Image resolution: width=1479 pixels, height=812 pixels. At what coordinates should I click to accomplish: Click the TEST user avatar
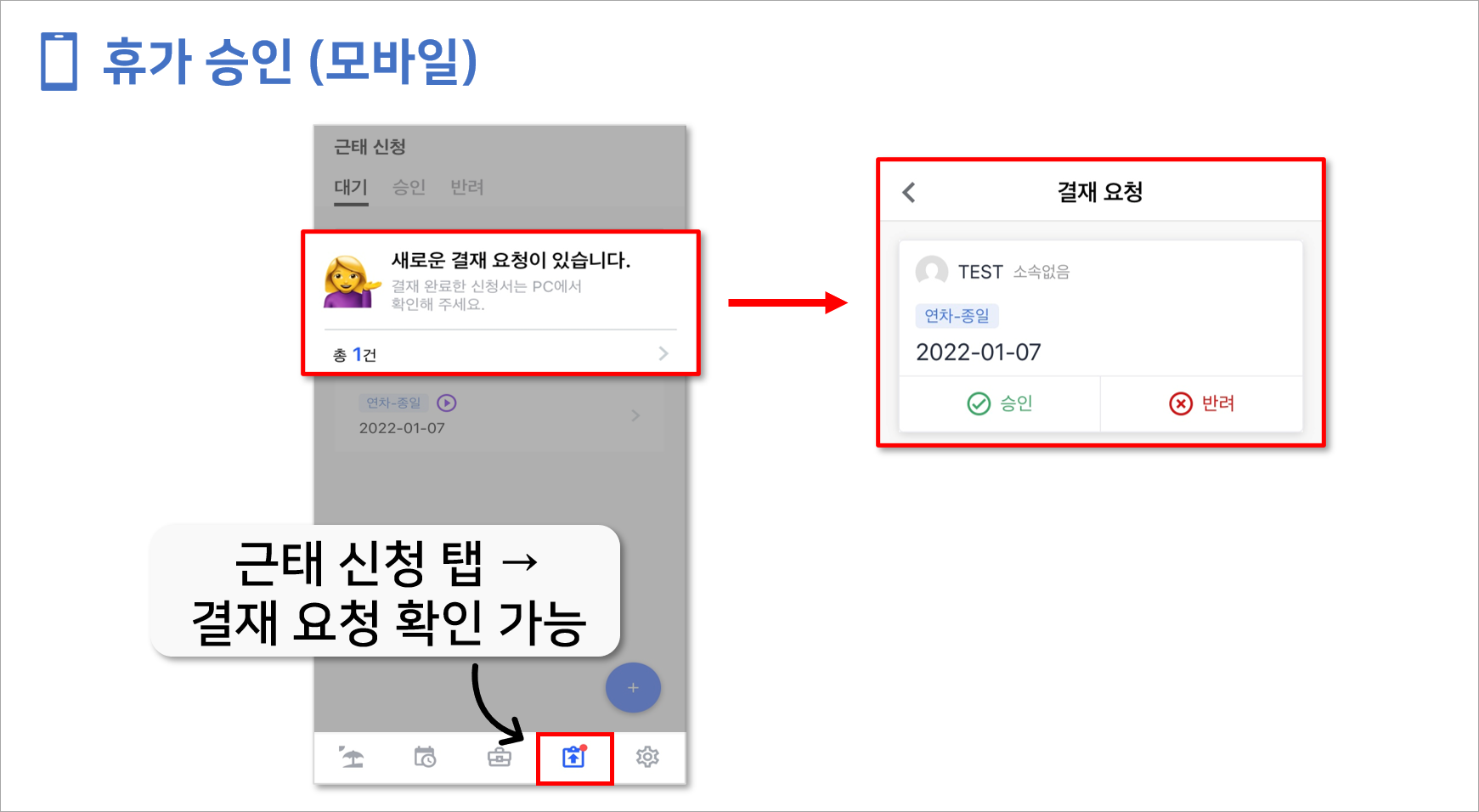pyautogui.click(x=932, y=272)
